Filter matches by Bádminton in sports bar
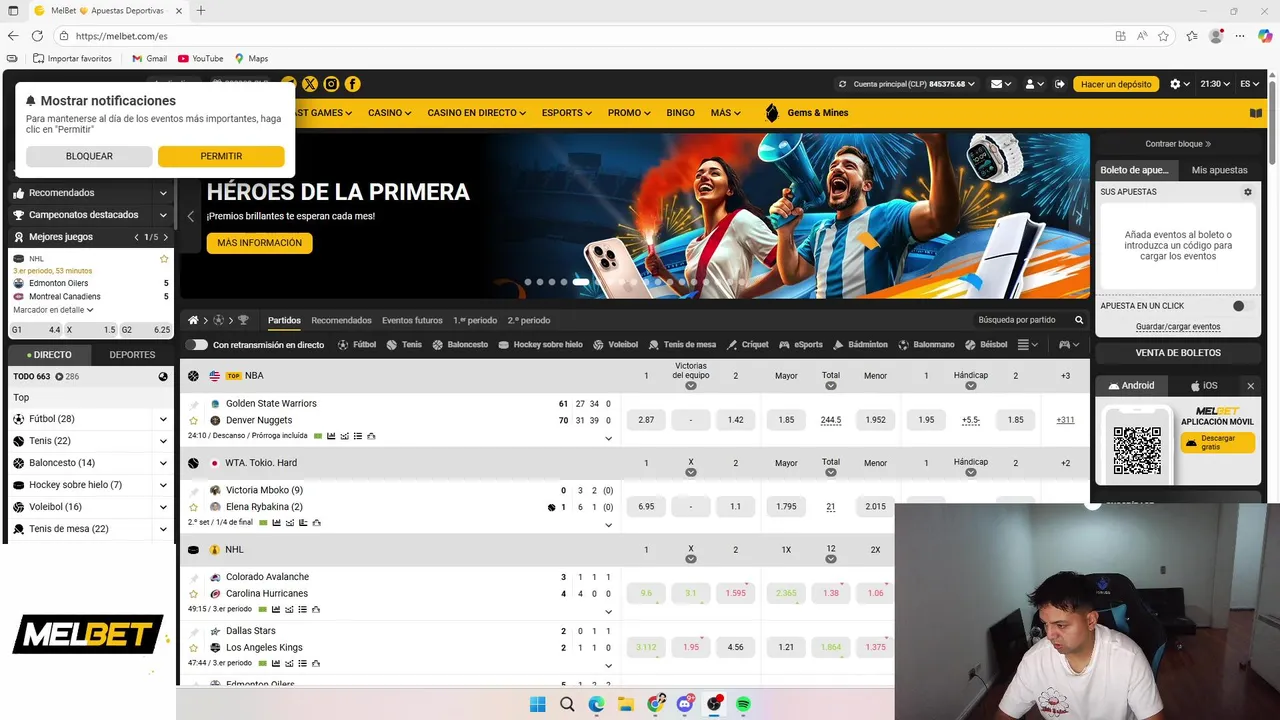The width and height of the screenshot is (1280, 720). click(x=860, y=344)
